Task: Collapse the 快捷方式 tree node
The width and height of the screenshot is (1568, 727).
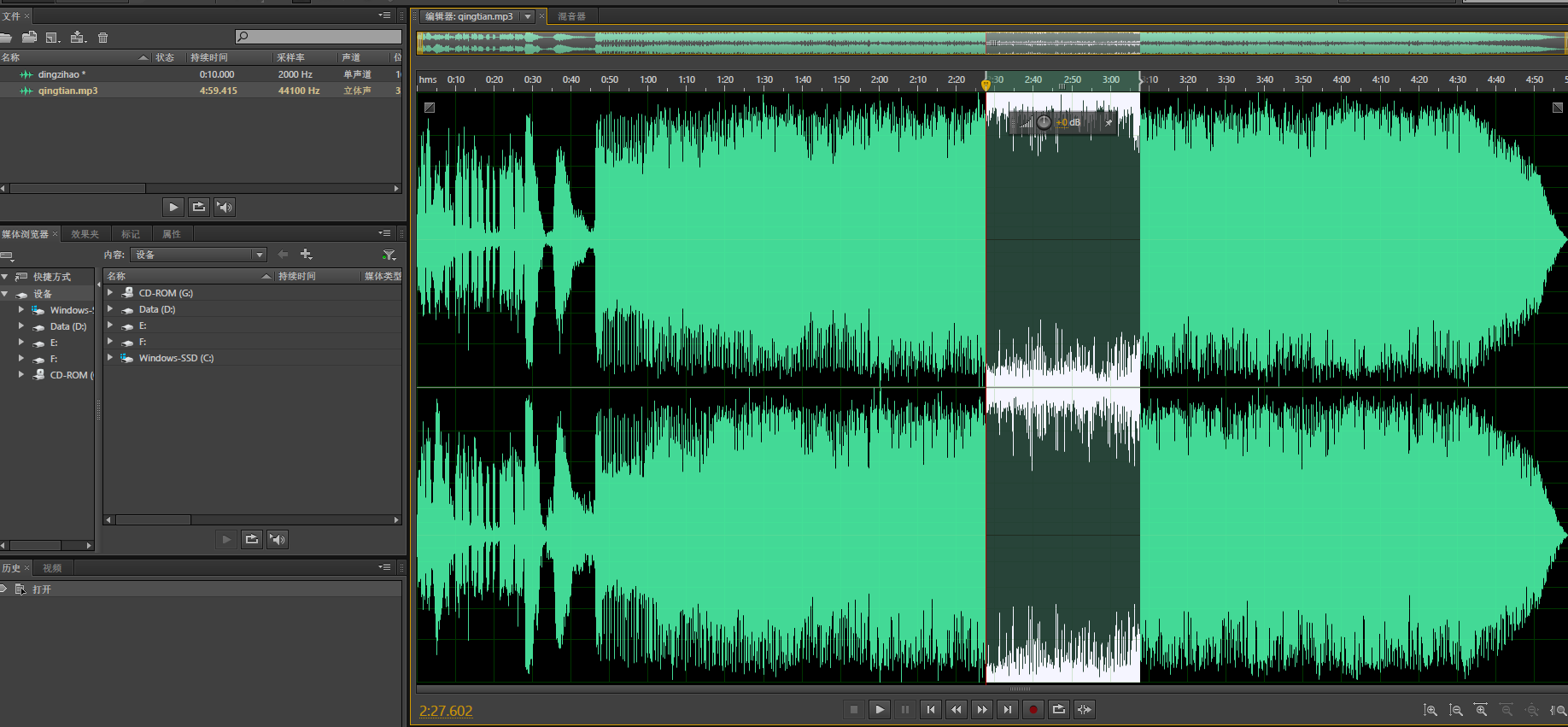Action: pos(5,277)
